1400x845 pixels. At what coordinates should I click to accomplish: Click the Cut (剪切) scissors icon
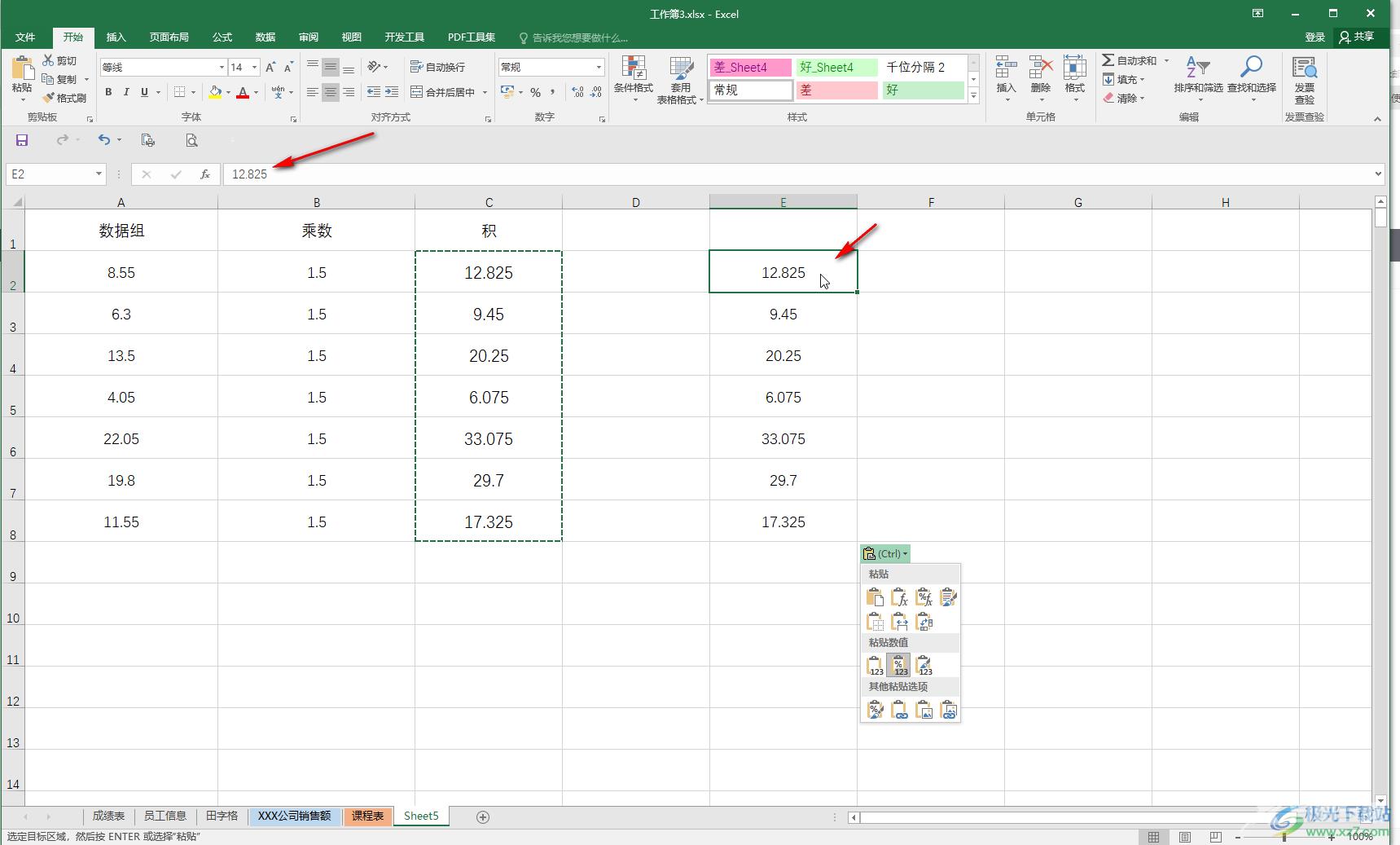(x=48, y=60)
